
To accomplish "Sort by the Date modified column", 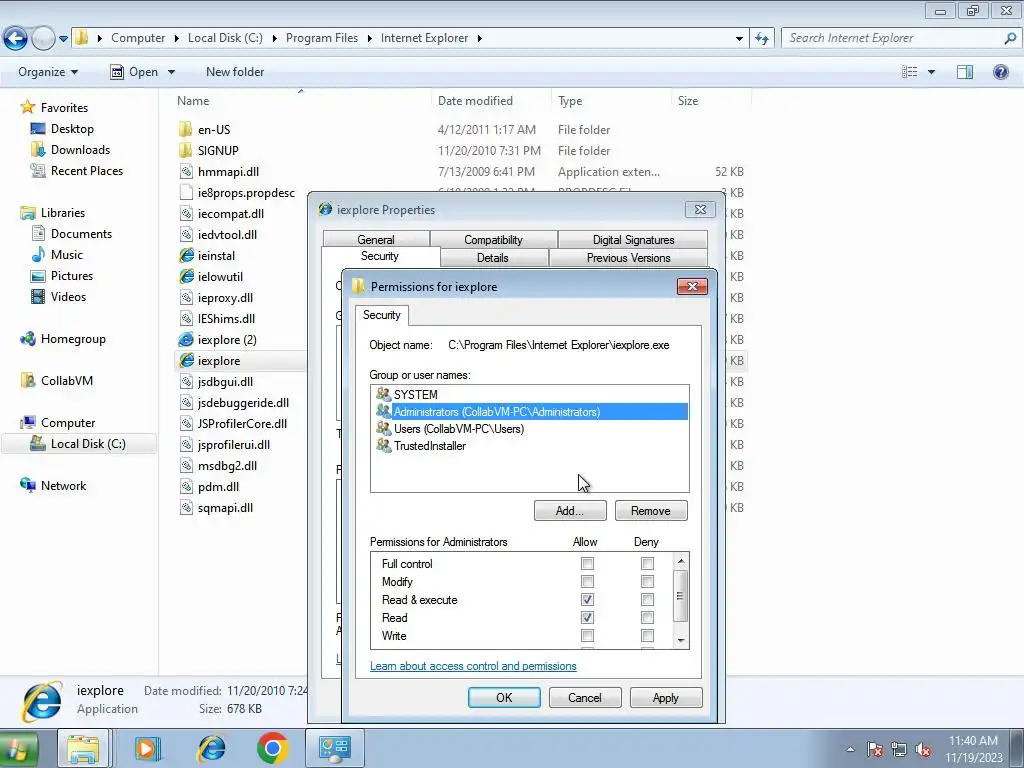I will pyautogui.click(x=475, y=101).
